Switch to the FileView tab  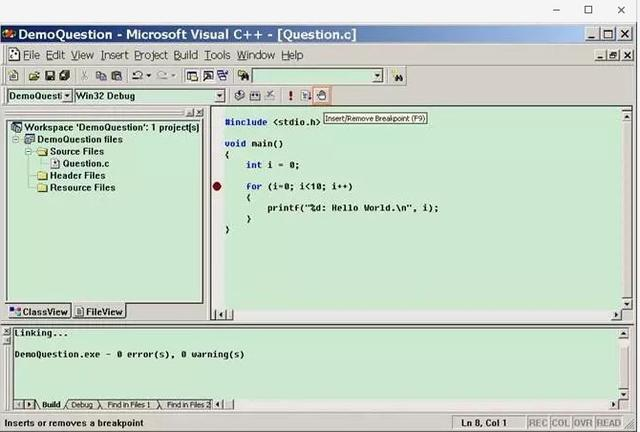[x=100, y=312]
